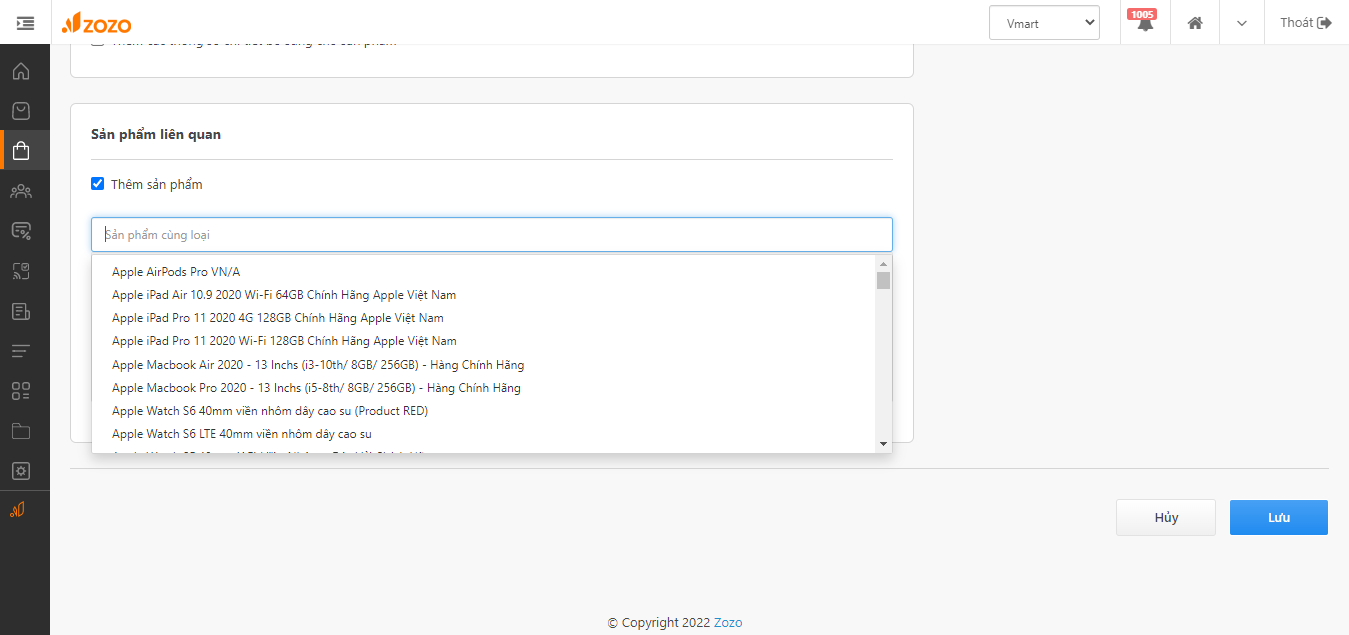Viewport: 1349px width, 635px height.
Task: Open the orders bag icon in sidebar
Action: pos(21,111)
